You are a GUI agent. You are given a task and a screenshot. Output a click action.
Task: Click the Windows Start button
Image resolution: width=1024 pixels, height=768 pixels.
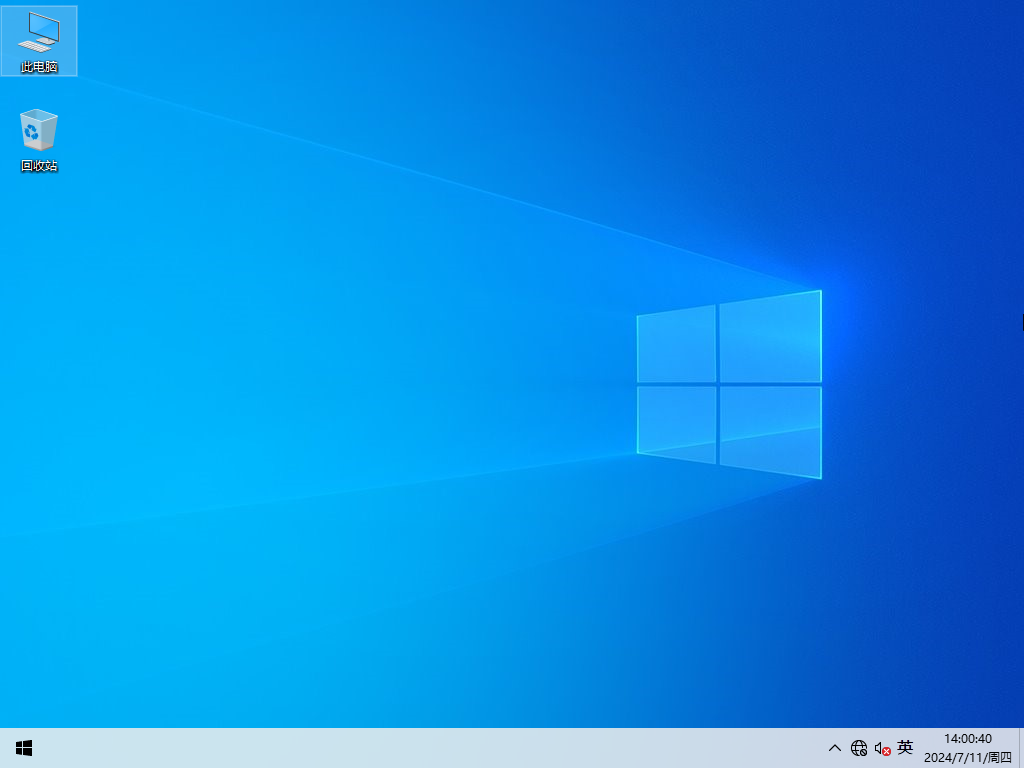coord(24,747)
